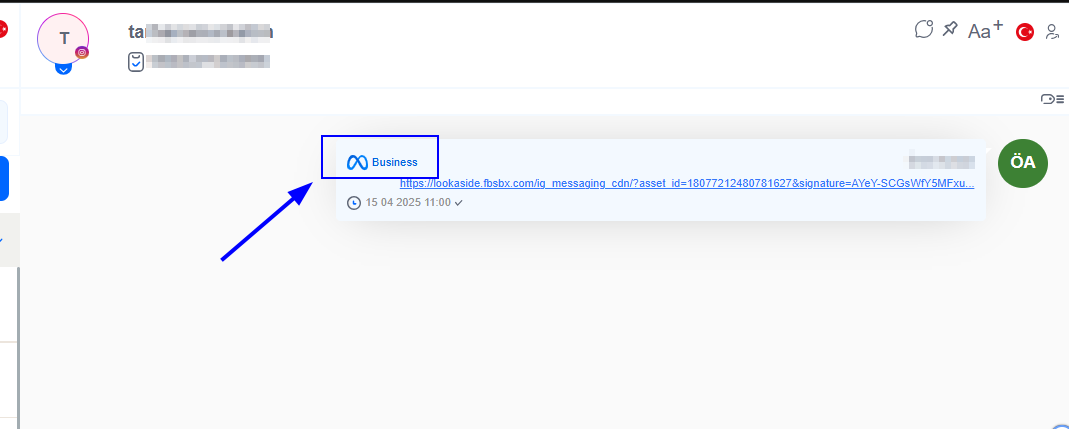
Task: Click the delivered checkmark after the timestamp
Action: click(x=459, y=203)
